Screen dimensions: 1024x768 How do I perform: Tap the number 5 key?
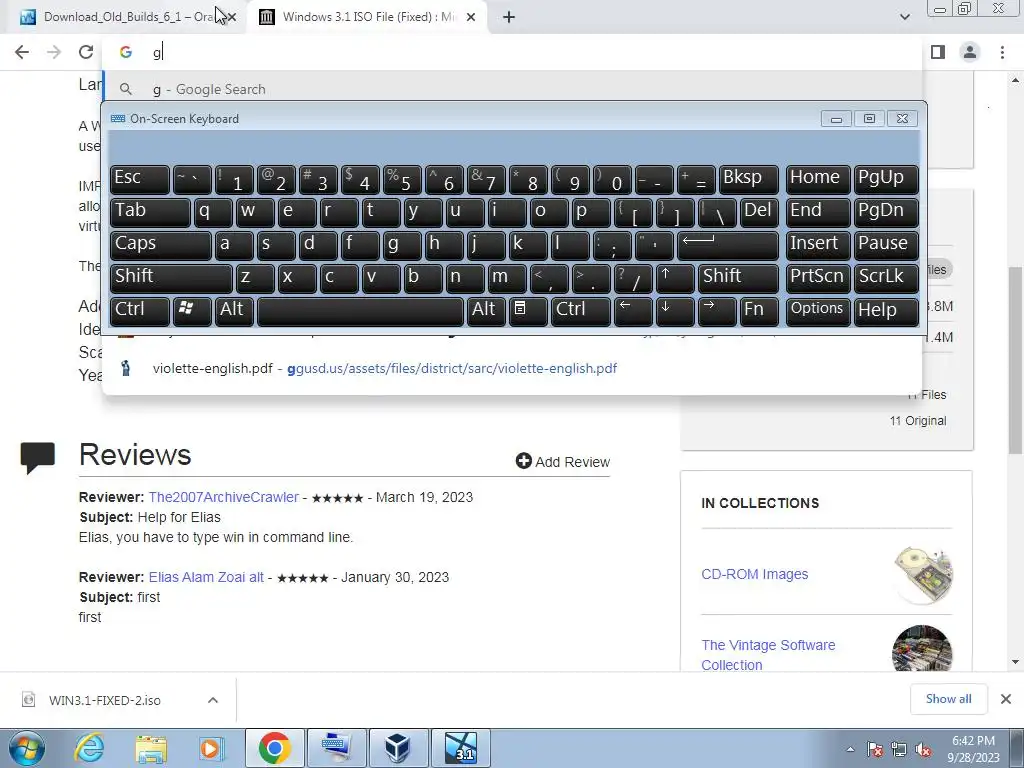(x=402, y=178)
